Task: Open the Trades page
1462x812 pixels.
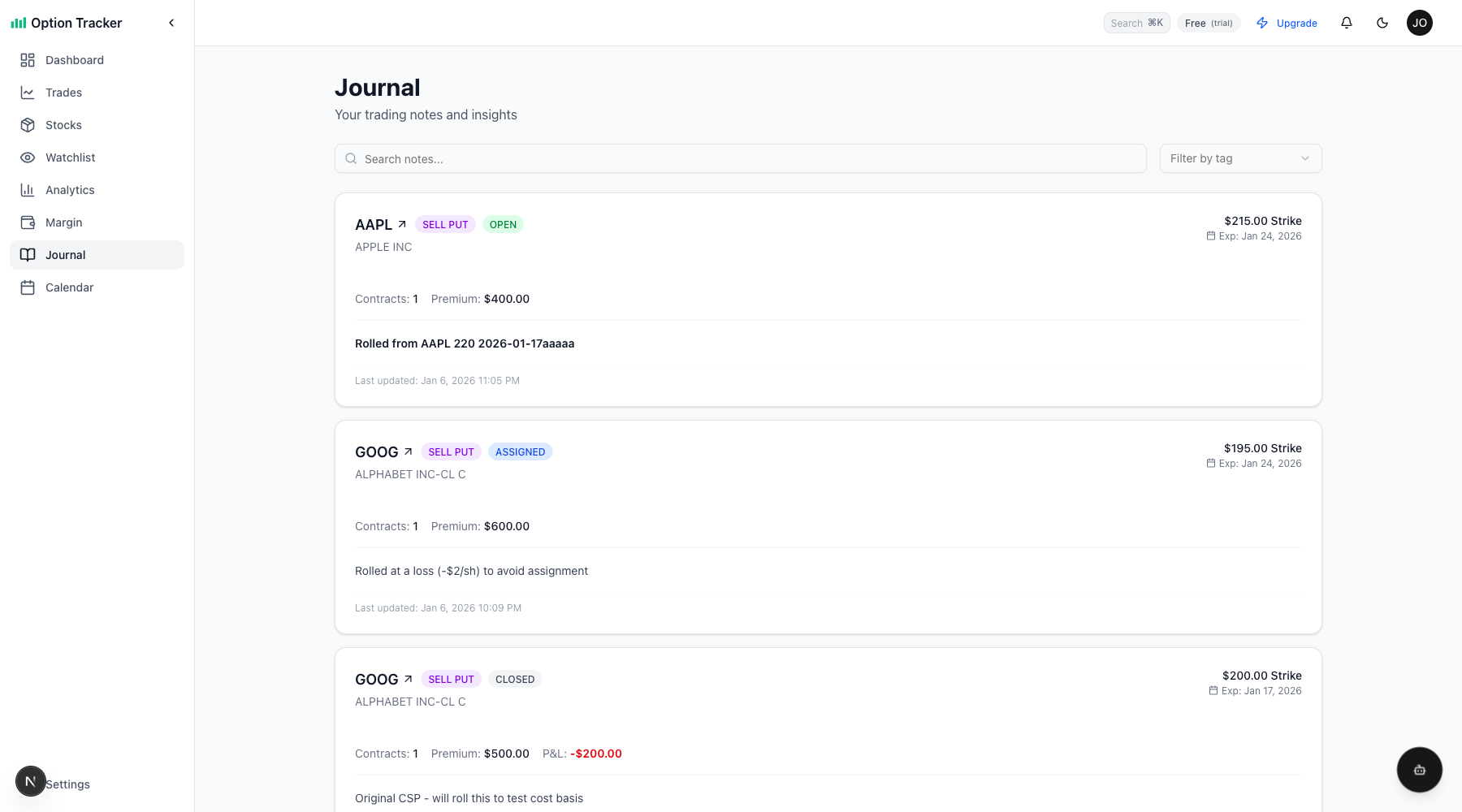Action: click(x=63, y=93)
